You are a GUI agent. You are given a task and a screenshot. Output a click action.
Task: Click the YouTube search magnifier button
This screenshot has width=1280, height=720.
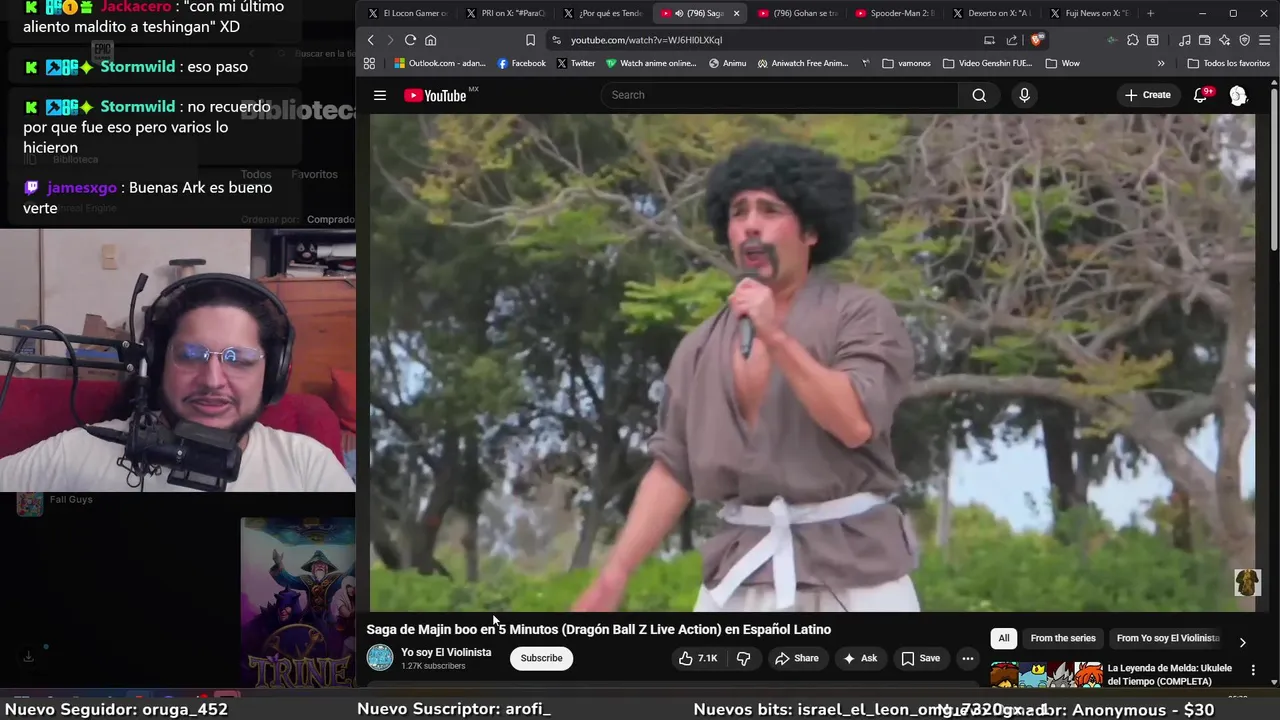pos(979,95)
